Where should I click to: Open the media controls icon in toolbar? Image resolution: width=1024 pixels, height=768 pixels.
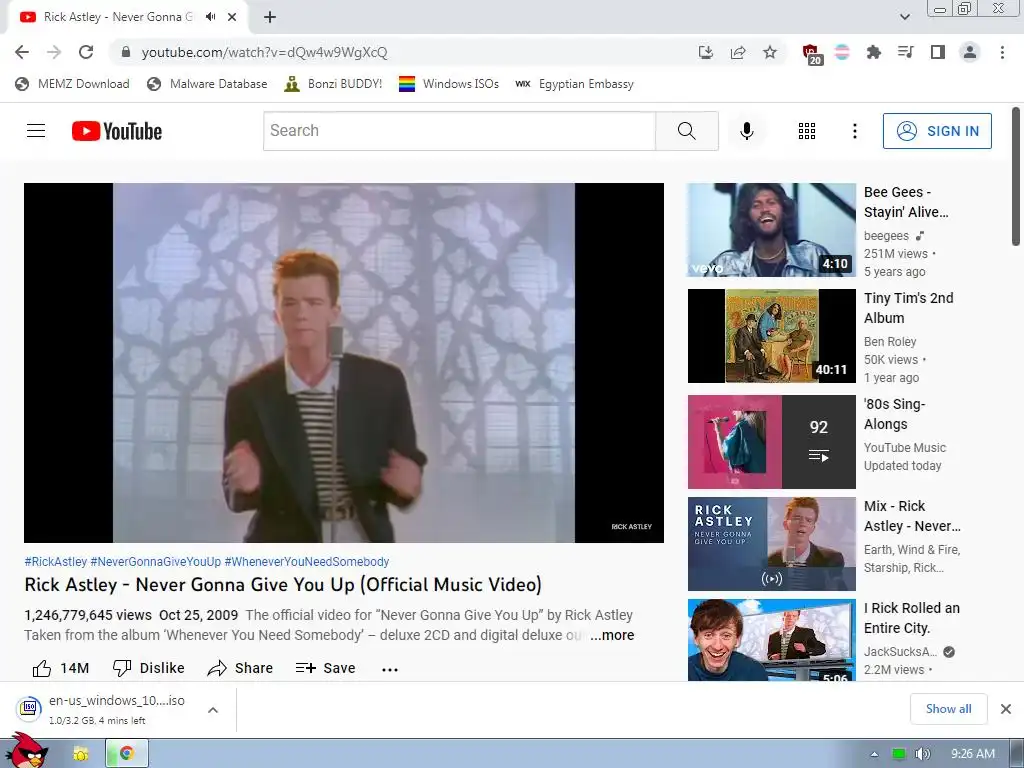pos(905,52)
